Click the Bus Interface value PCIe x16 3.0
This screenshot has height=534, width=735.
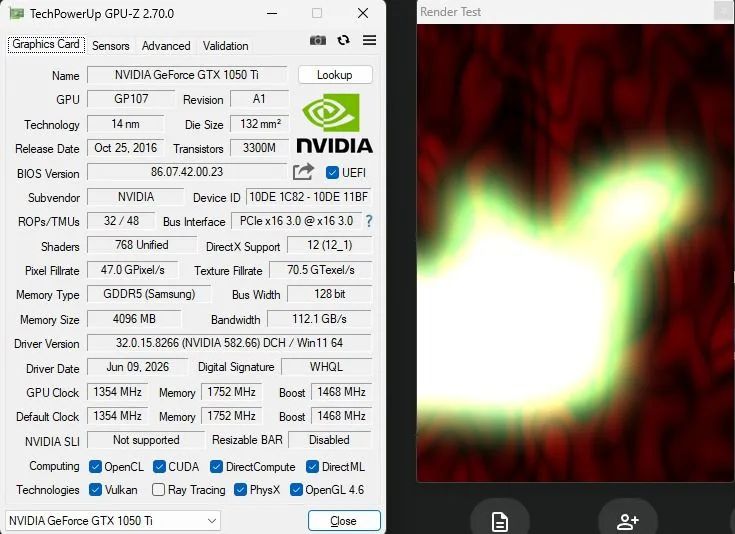pos(296,221)
